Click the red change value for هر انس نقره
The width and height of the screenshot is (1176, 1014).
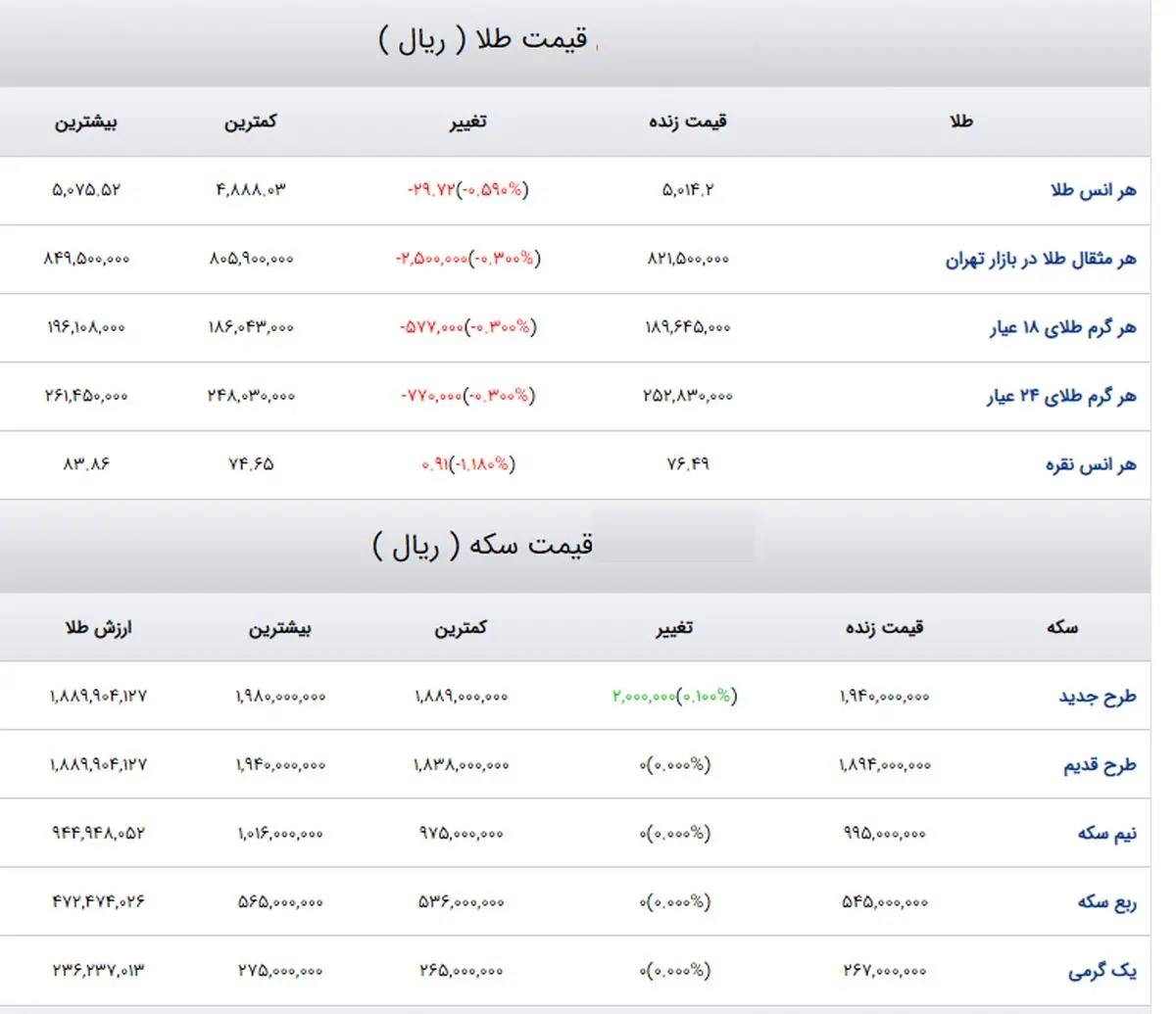coord(466,464)
